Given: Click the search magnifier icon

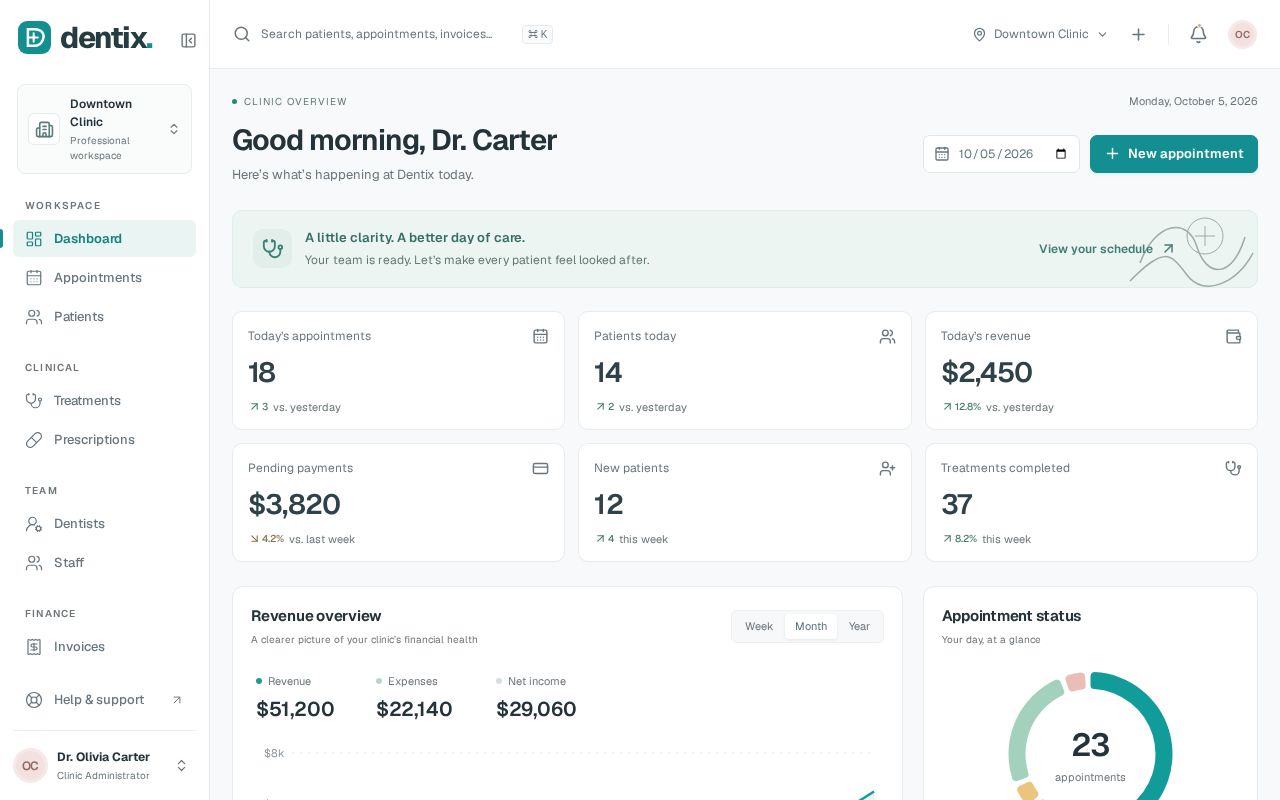Looking at the screenshot, I should point(241,34).
